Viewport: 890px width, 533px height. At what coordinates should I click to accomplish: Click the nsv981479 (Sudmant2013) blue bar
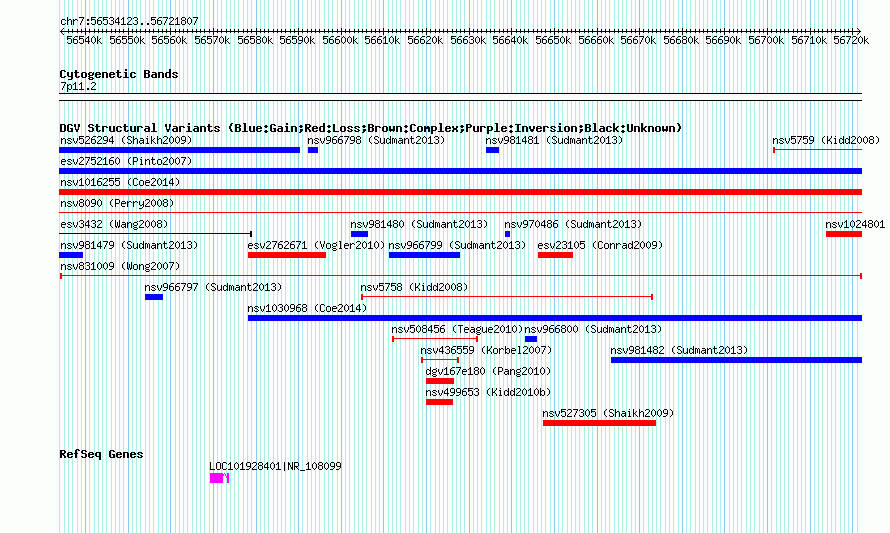(71, 255)
